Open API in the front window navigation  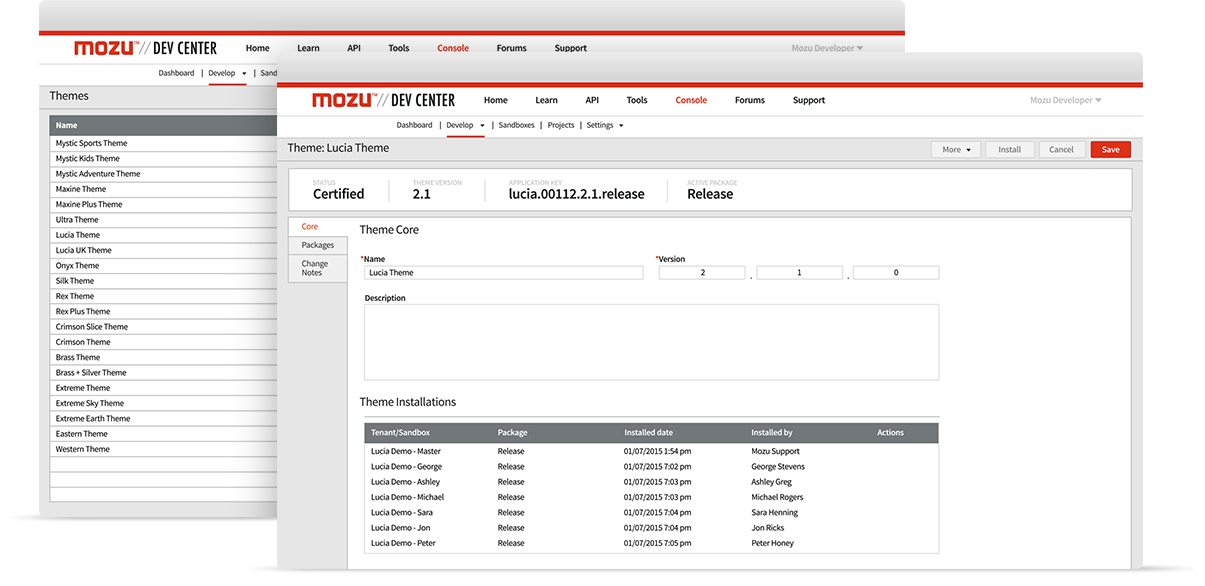(592, 100)
